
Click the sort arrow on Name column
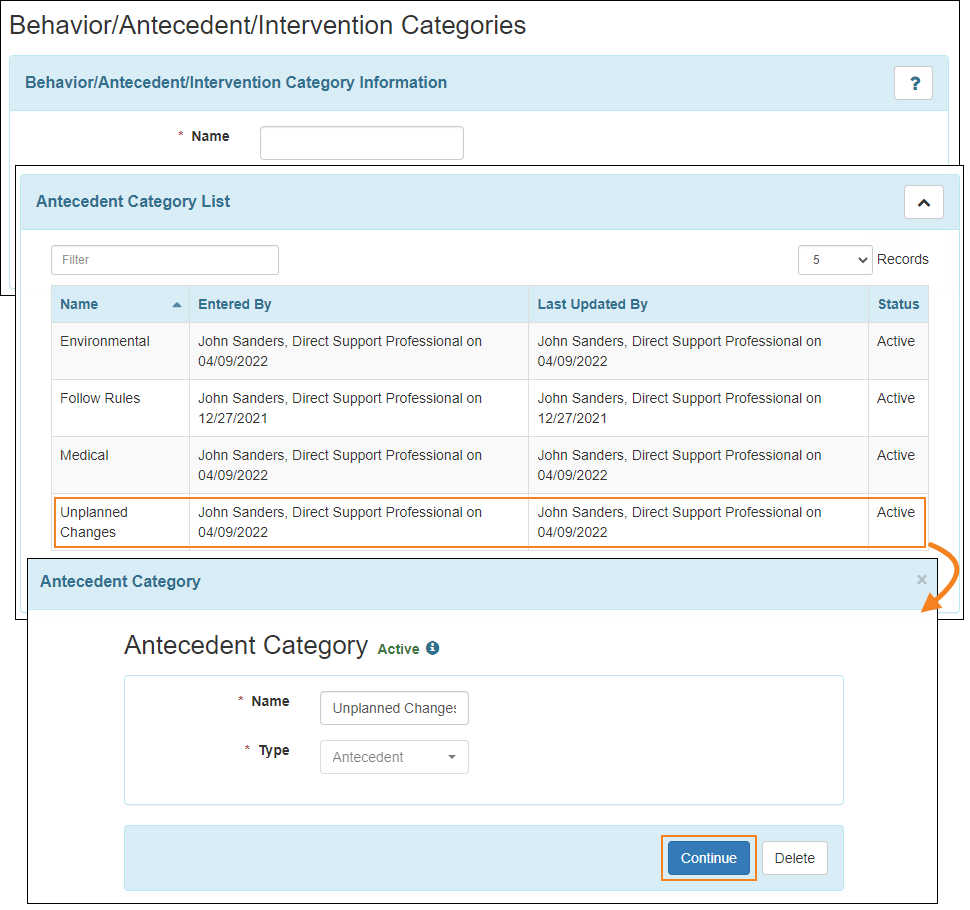click(x=178, y=305)
